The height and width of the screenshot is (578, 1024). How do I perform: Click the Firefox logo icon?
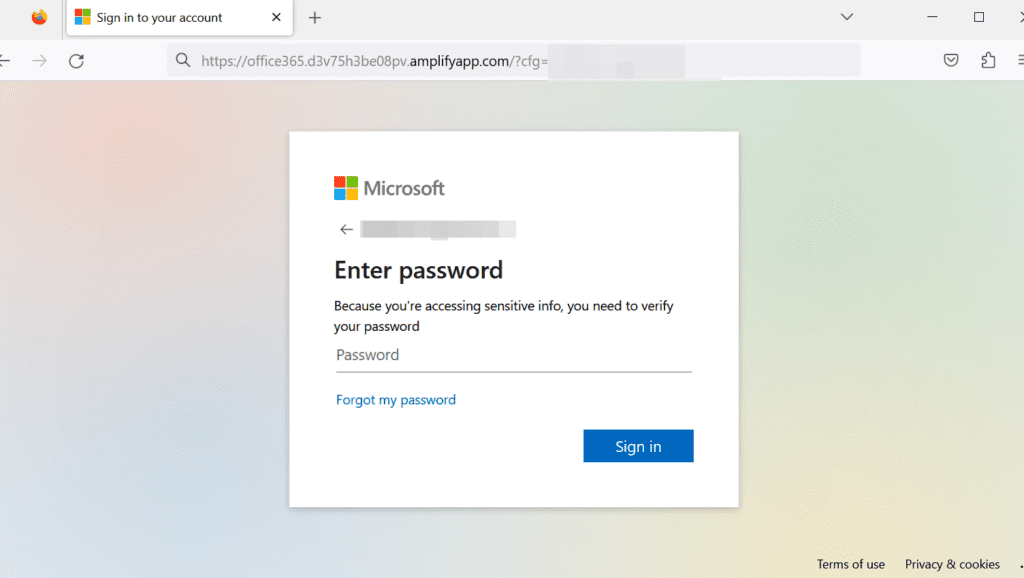39,17
